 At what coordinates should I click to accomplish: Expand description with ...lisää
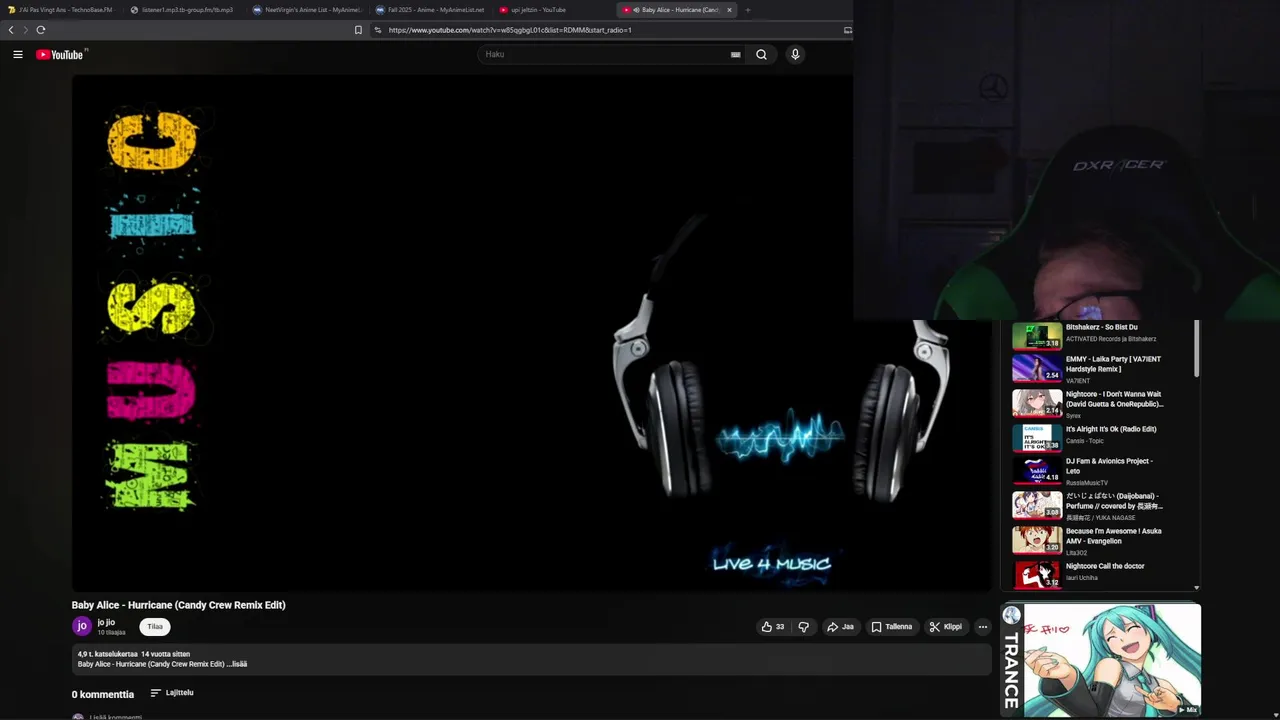[x=237, y=664]
